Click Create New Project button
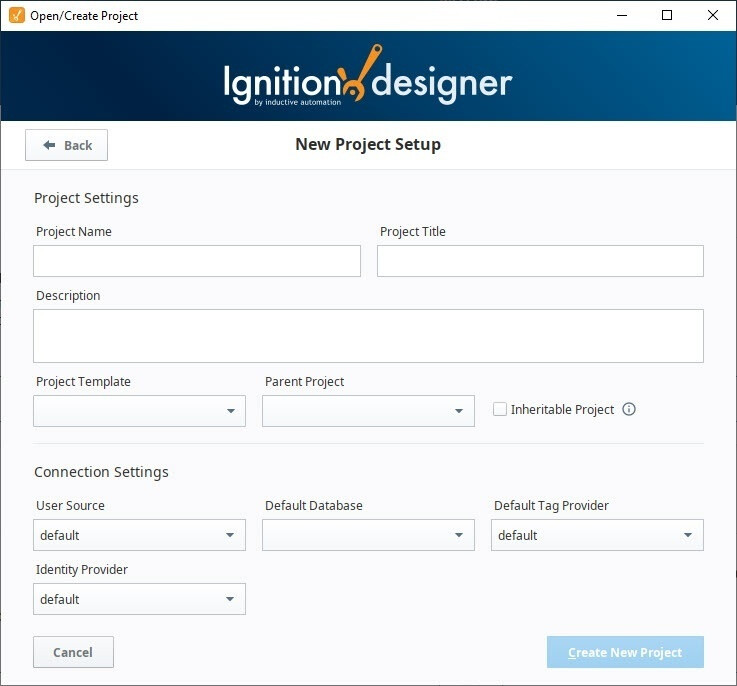 tap(625, 652)
